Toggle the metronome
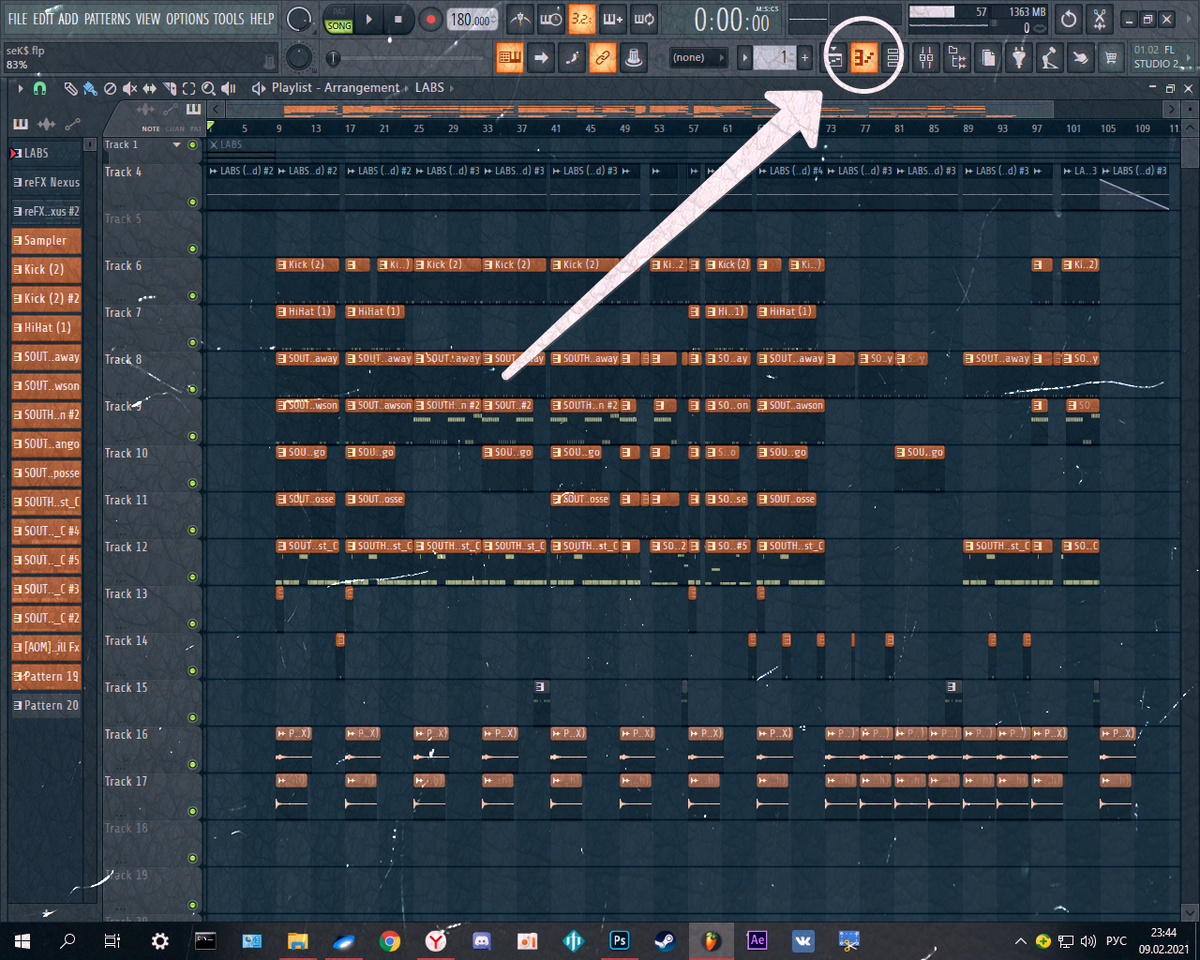Image resolution: width=1200 pixels, height=960 pixels. 520,19
